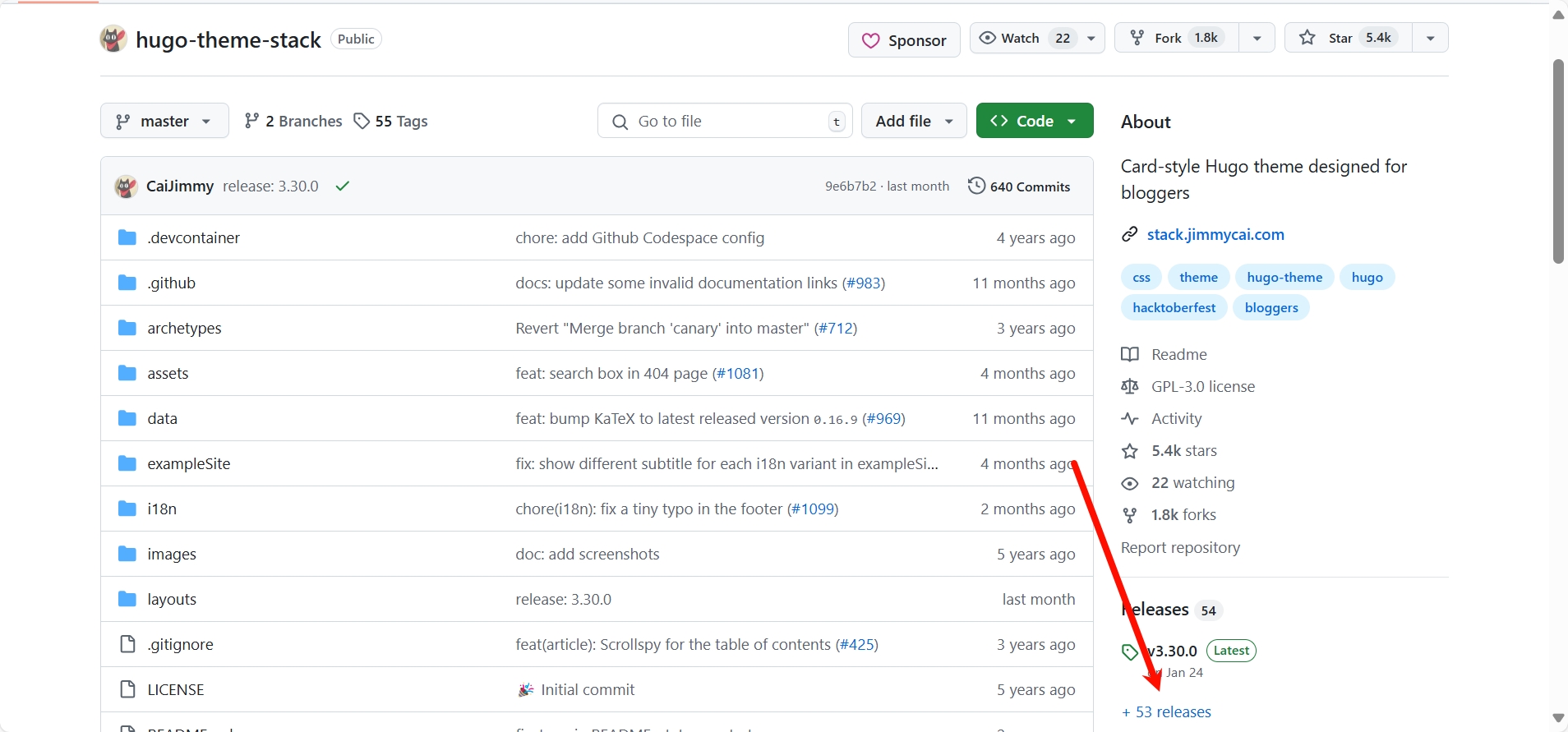Open the release: 3.30.0 latest commit message
Image resolution: width=1568 pixels, height=732 pixels.
[x=270, y=186]
